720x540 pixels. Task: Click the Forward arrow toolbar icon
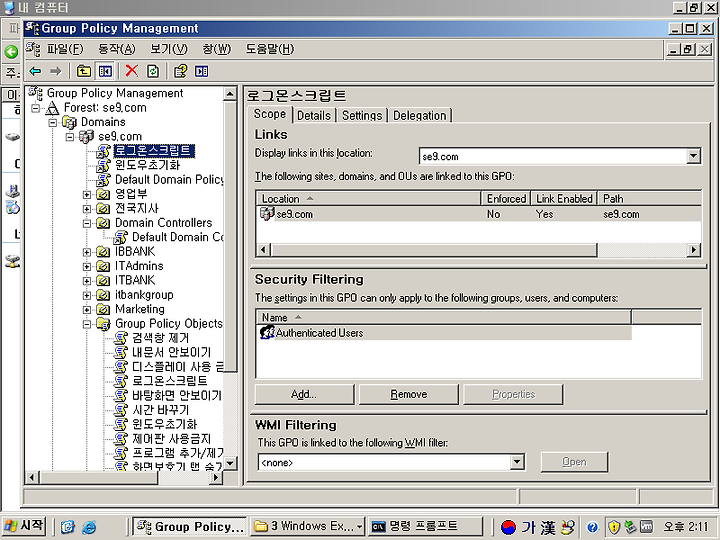pos(56,71)
